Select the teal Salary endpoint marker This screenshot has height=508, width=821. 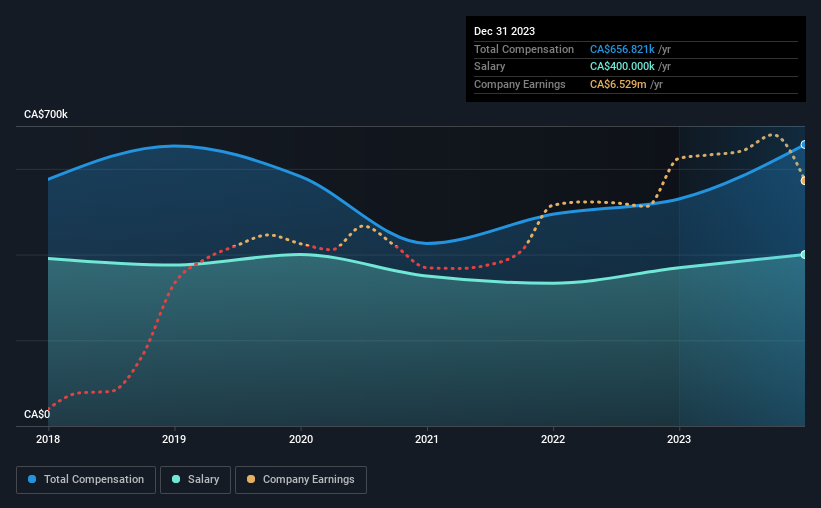pos(804,255)
